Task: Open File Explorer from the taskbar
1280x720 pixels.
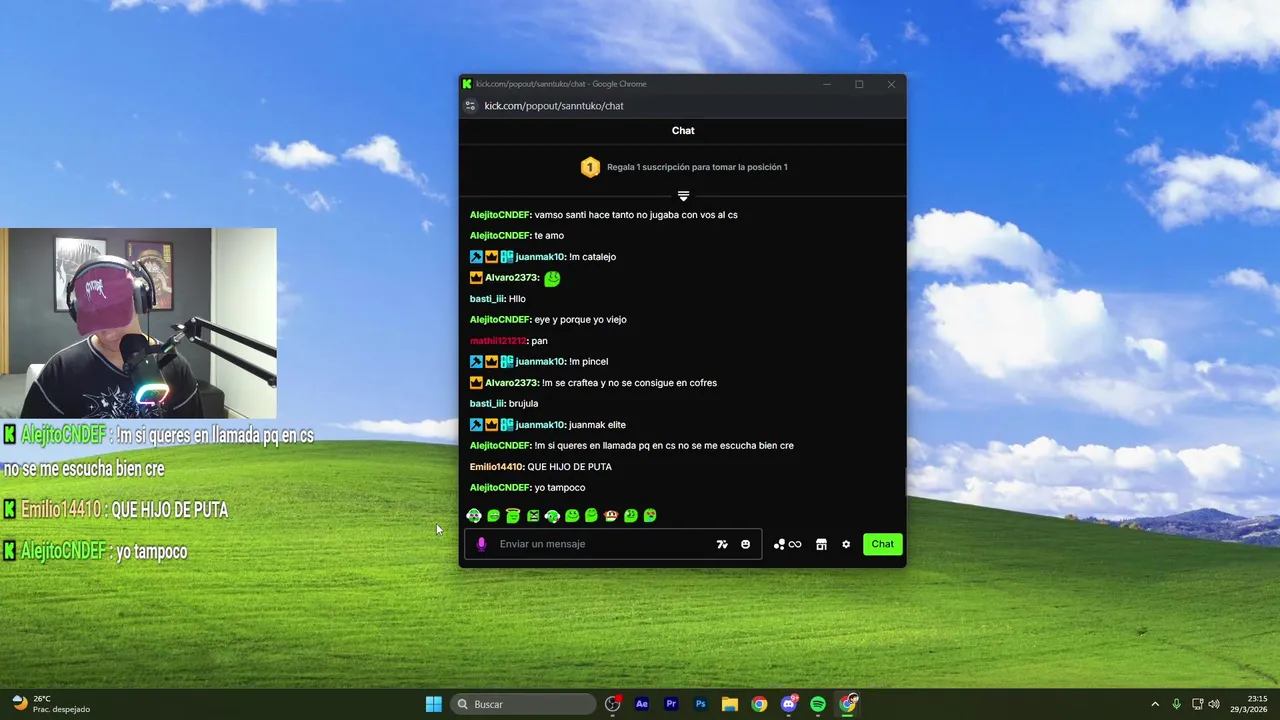Action: [x=730, y=704]
